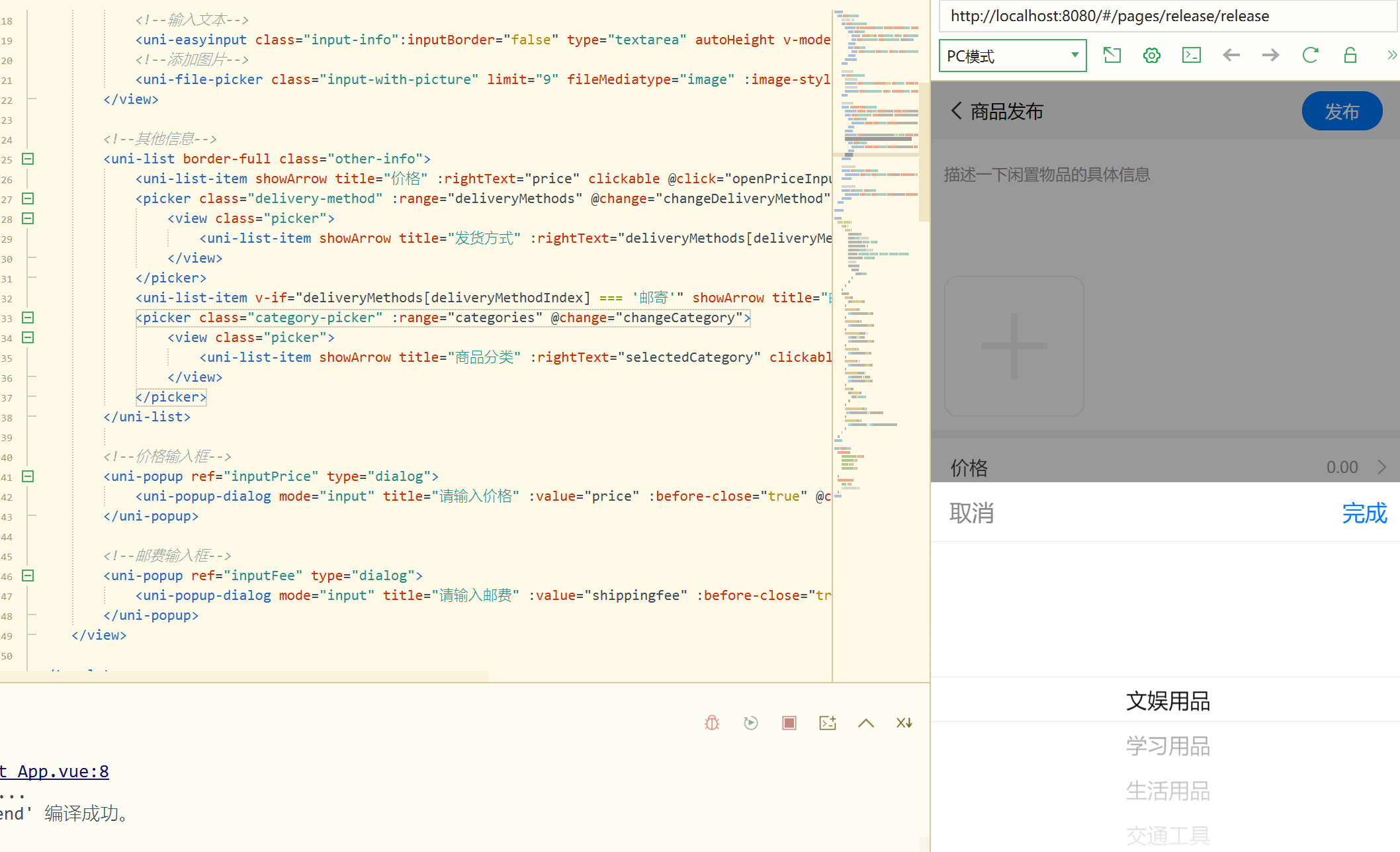Select 学习用品 in the category picker

click(x=1168, y=746)
